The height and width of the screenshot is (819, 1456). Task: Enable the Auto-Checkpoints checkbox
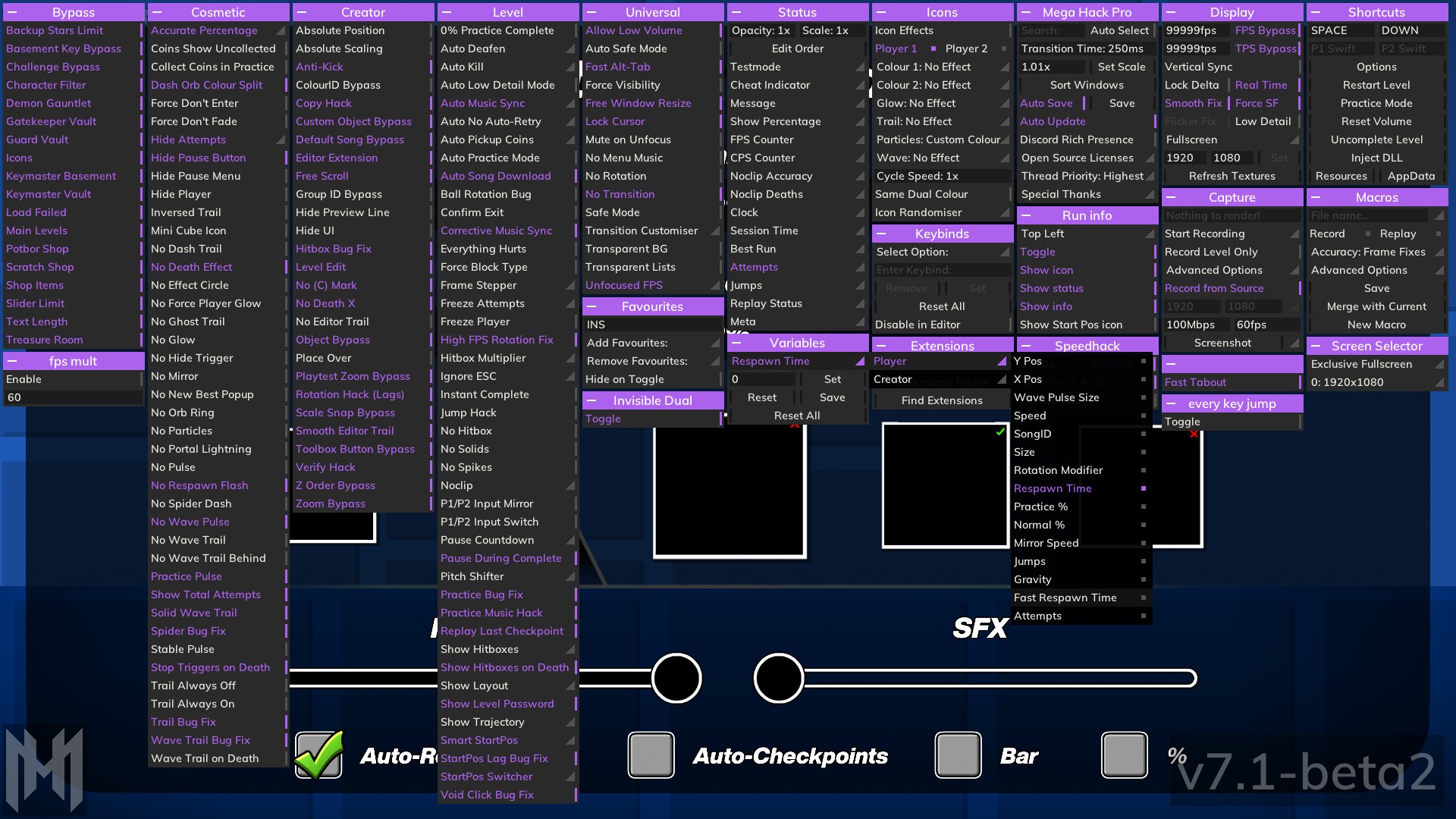point(651,755)
